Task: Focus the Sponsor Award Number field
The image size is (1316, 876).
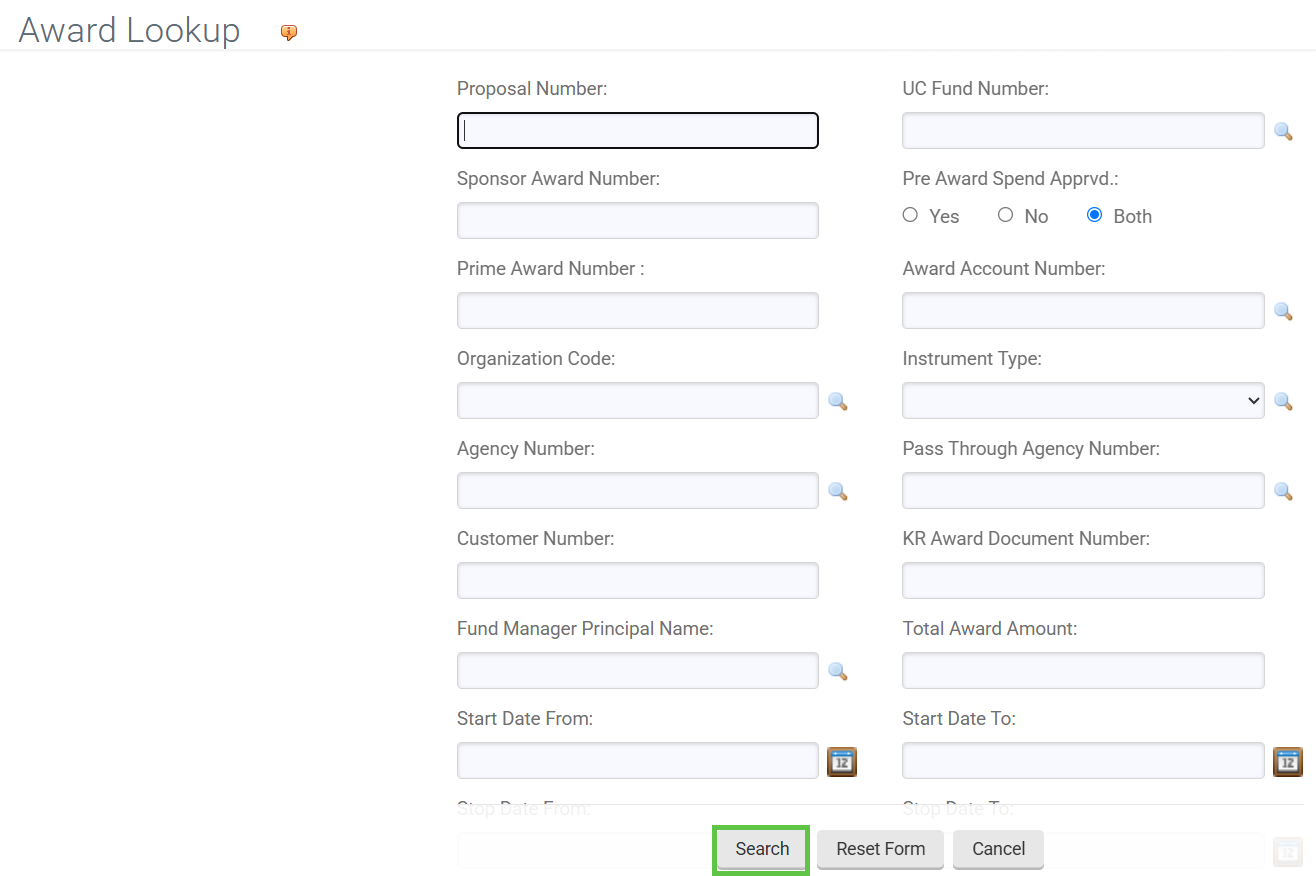Action: click(638, 220)
